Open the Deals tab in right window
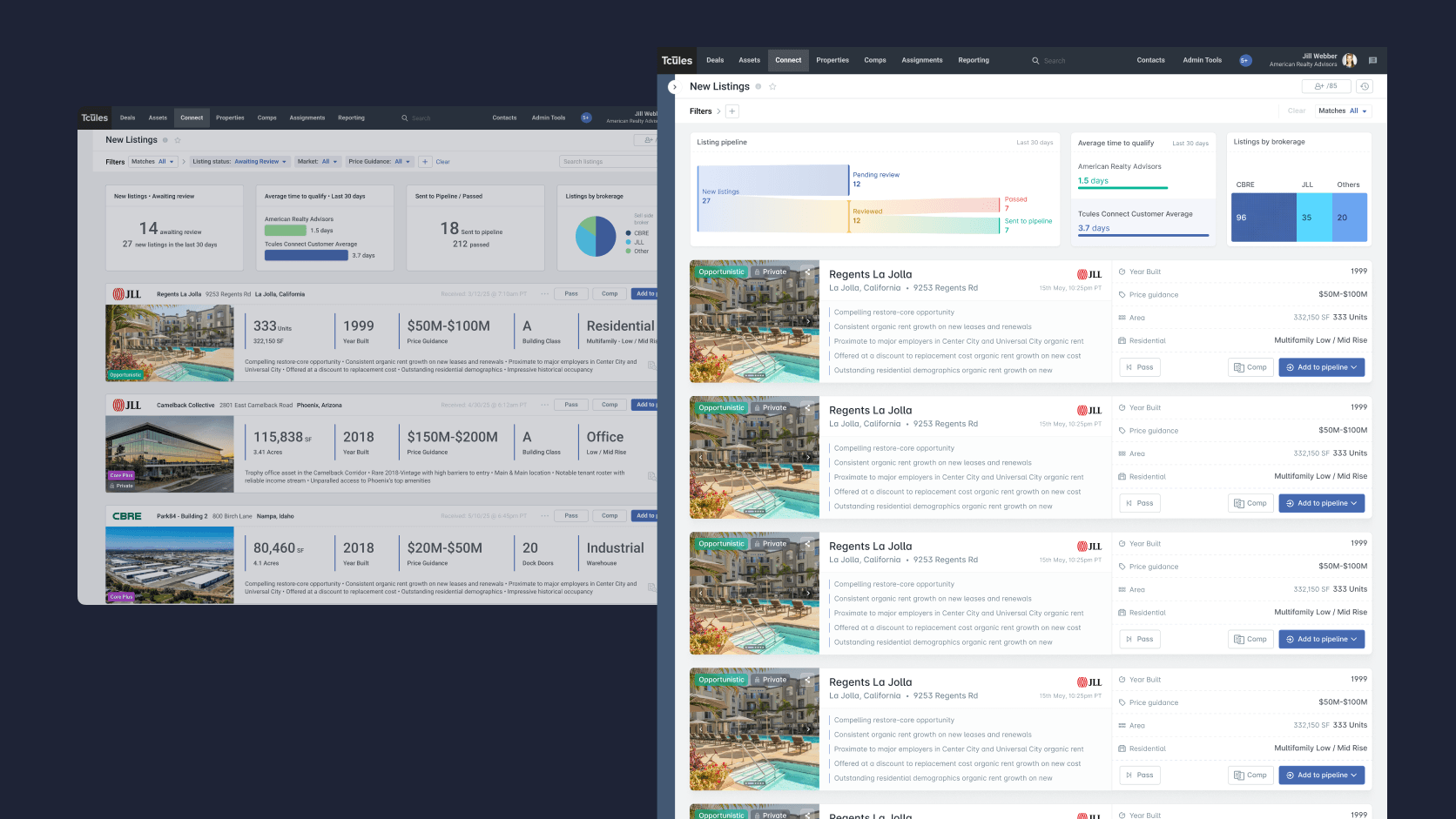The height and width of the screenshot is (819, 1456). coord(715,61)
